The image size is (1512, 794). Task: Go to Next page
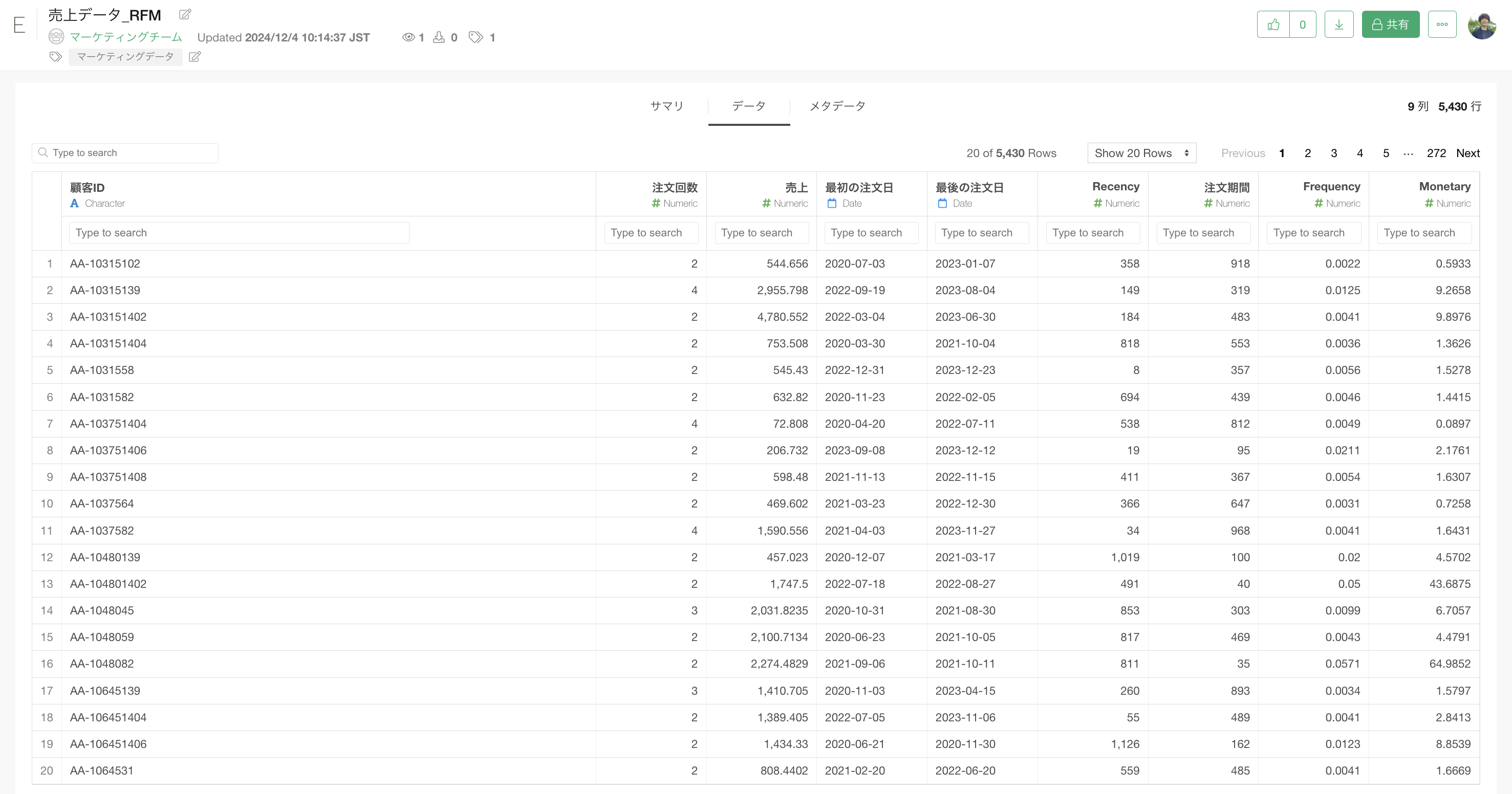click(x=1467, y=153)
